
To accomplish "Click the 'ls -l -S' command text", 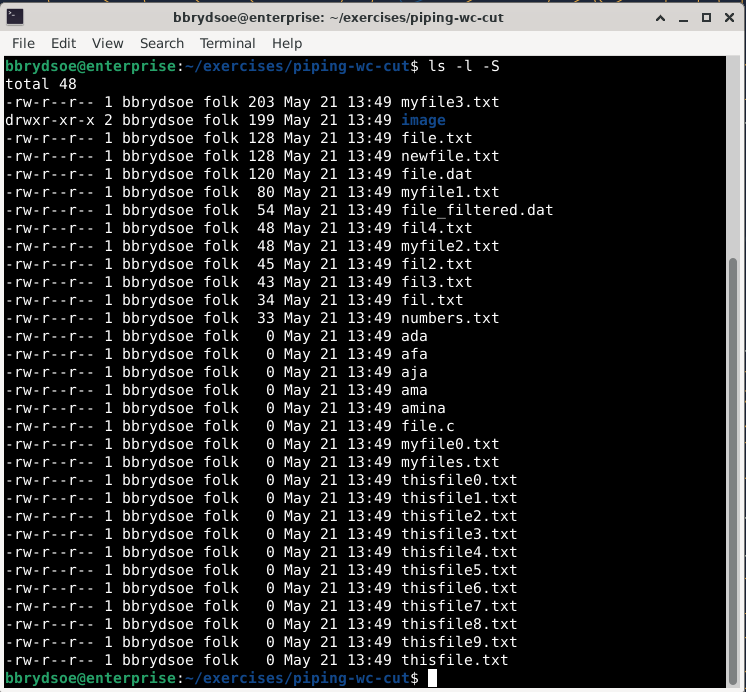I will click(x=463, y=66).
